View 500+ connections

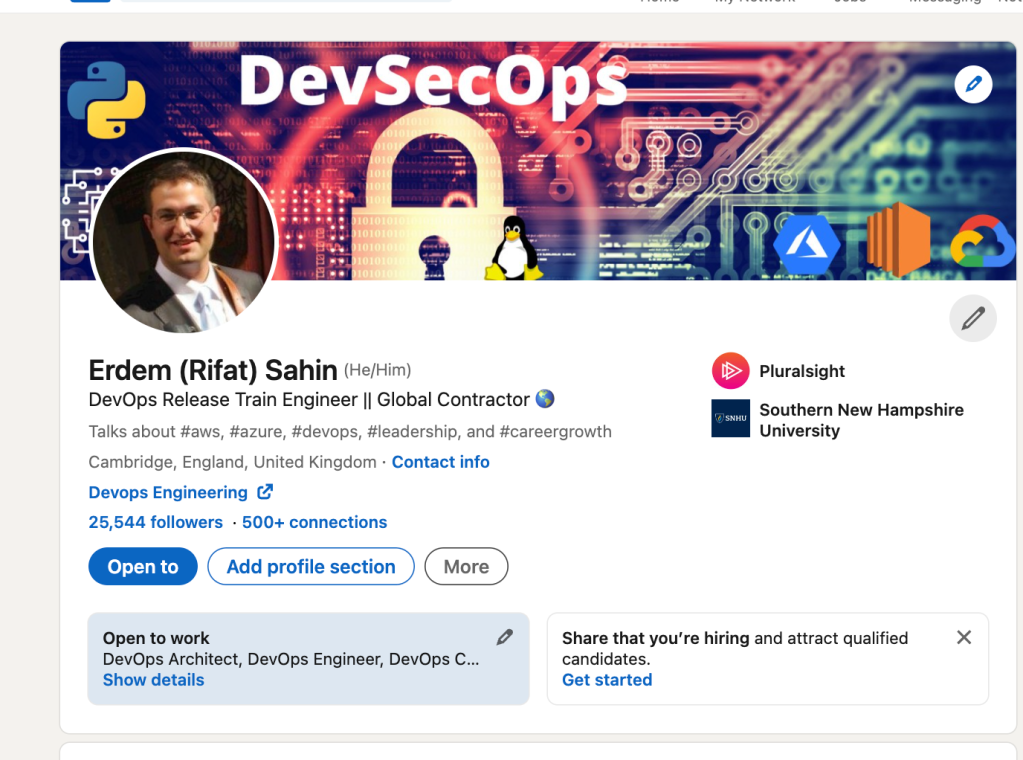tap(314, 523)
